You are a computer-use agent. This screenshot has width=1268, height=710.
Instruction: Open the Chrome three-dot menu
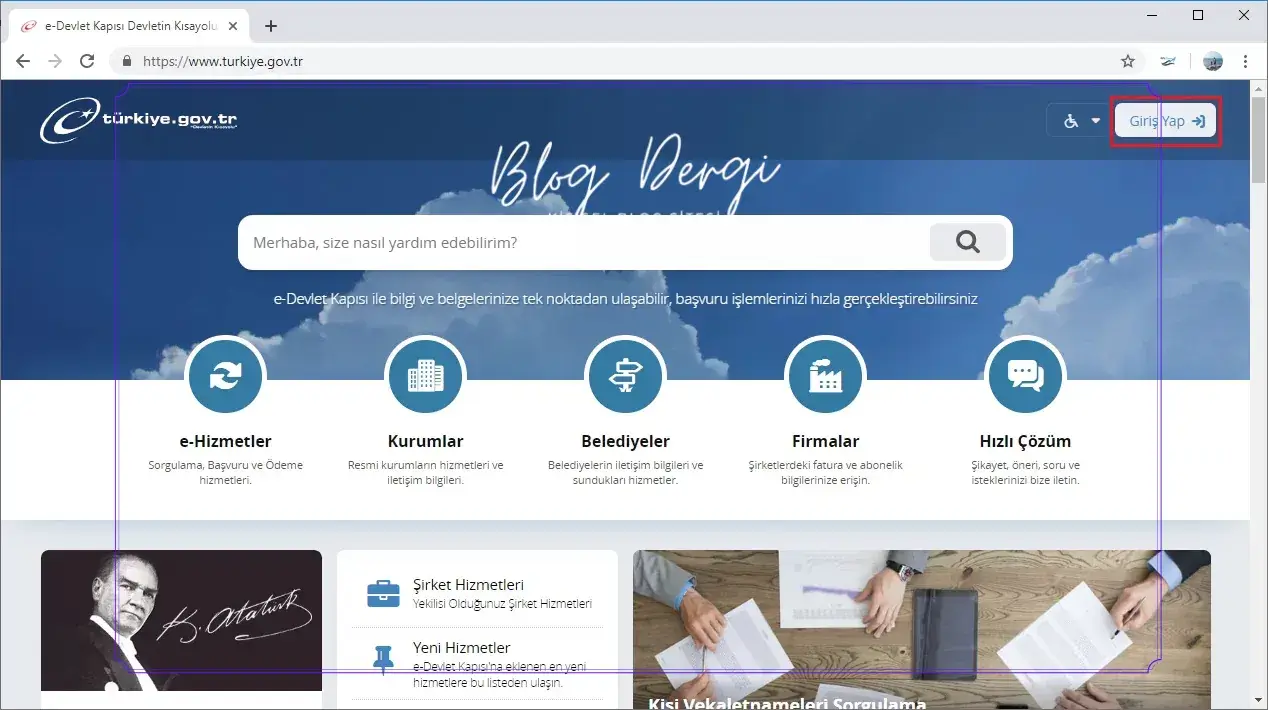point(1245,61)
